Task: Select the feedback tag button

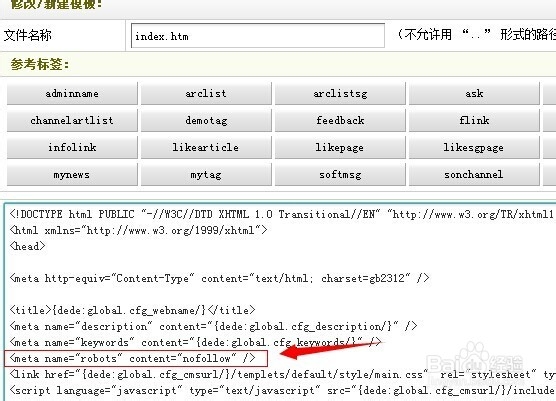Action: point(340,121)
